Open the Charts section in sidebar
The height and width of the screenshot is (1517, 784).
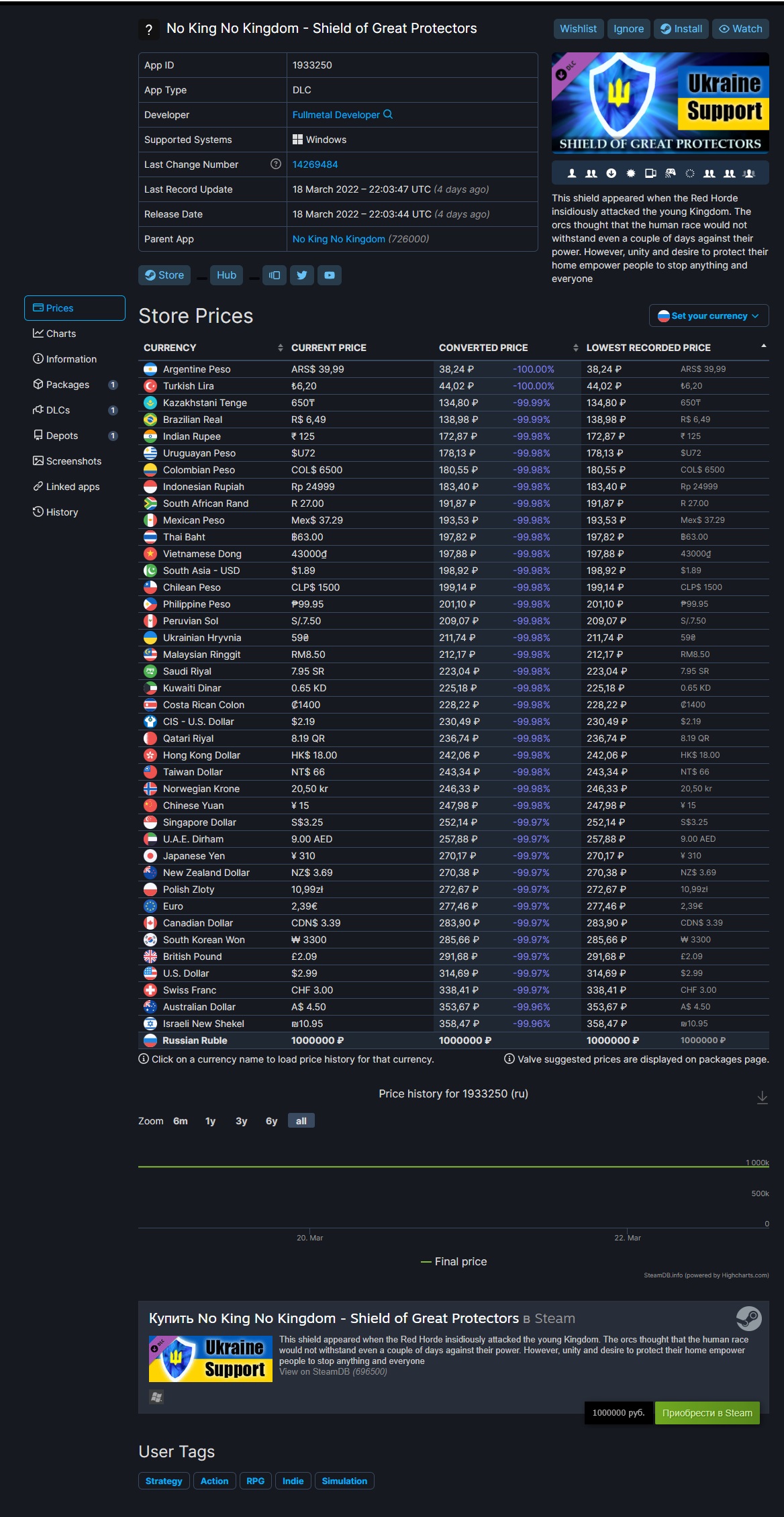pos(75,334)
